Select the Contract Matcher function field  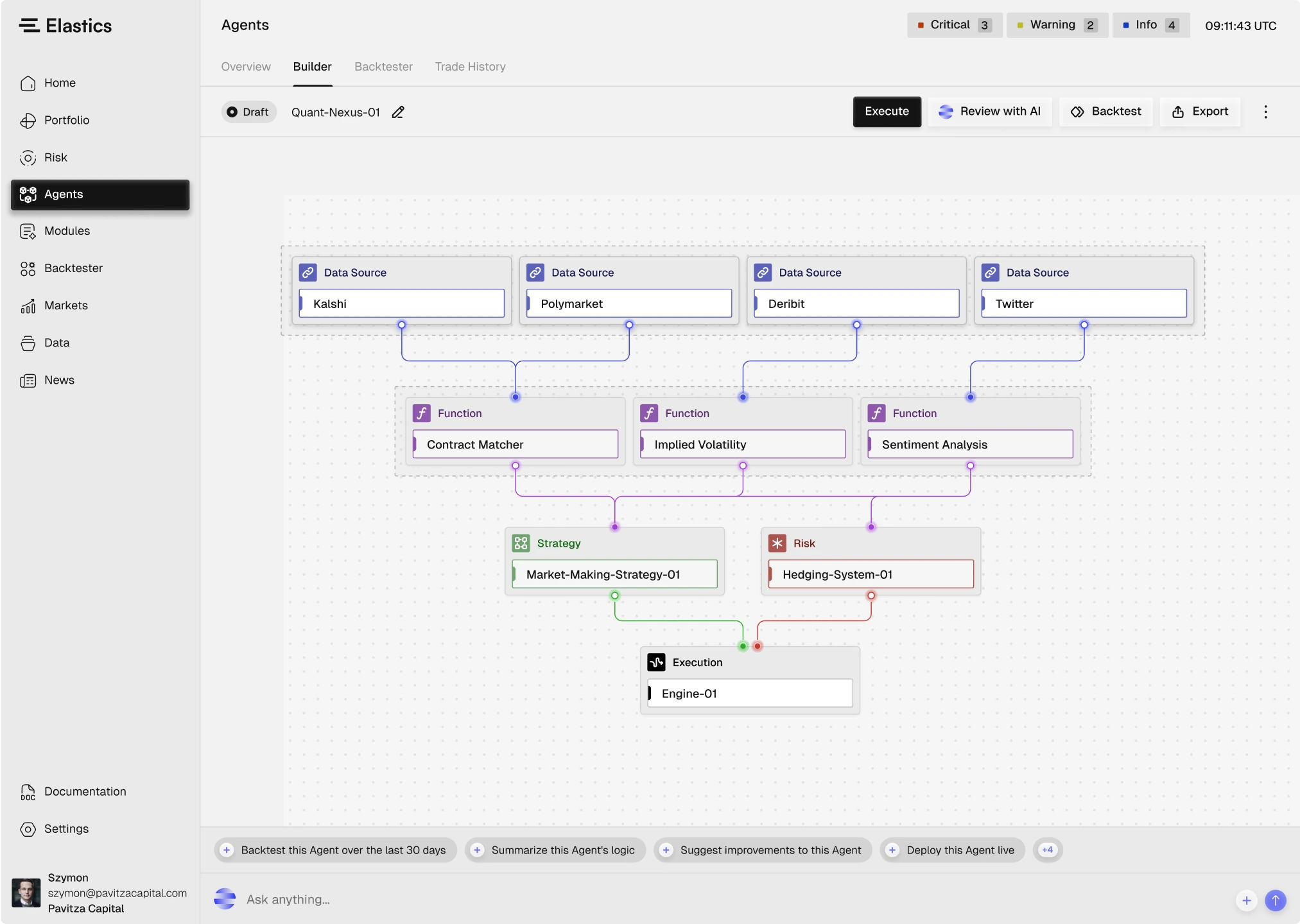point(516,444)
